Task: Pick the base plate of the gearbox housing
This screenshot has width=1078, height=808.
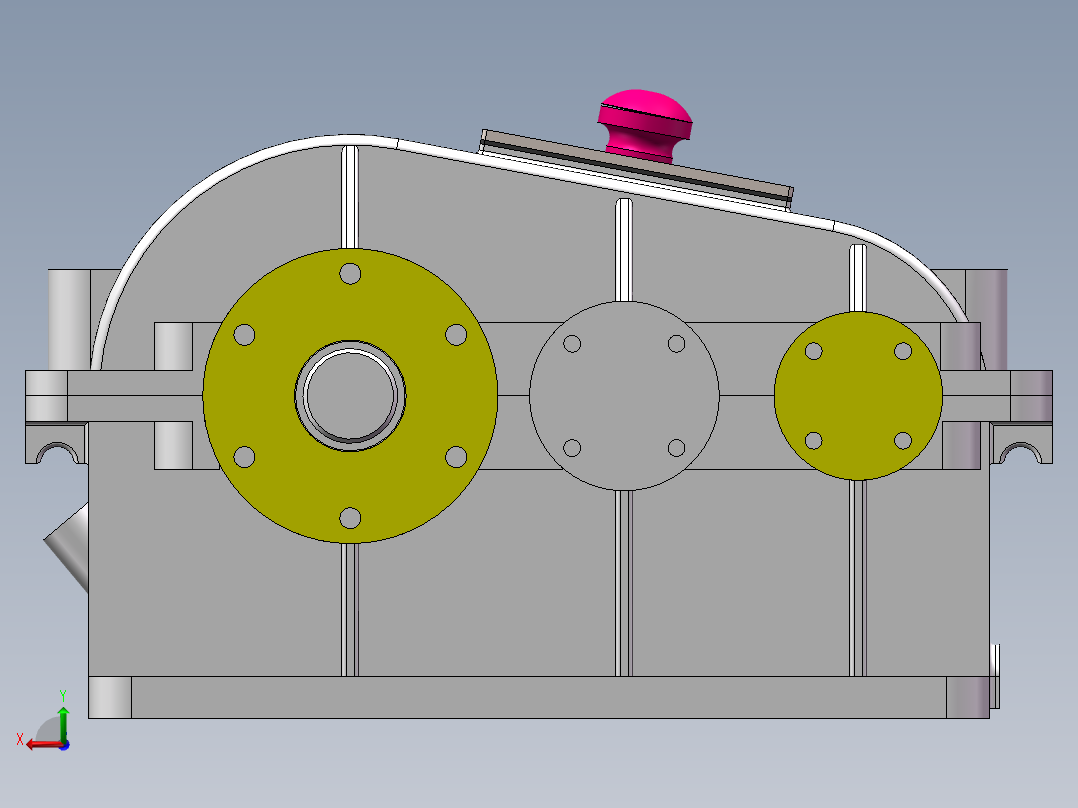Action: pyautogui.click(x=539, y=697)
